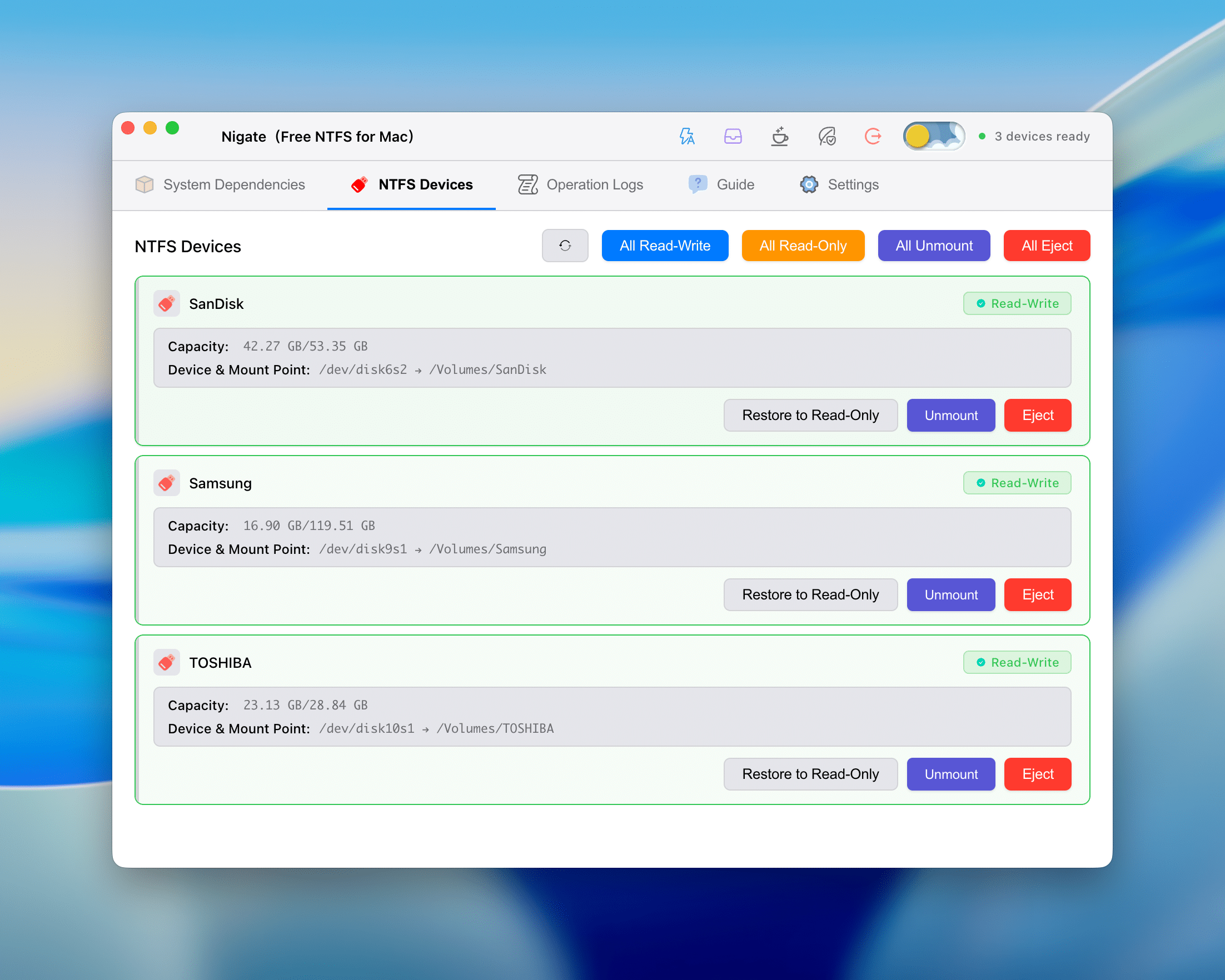Click the All Read-Write button
The image size is (1225, 980).
[x=665, y=246]
